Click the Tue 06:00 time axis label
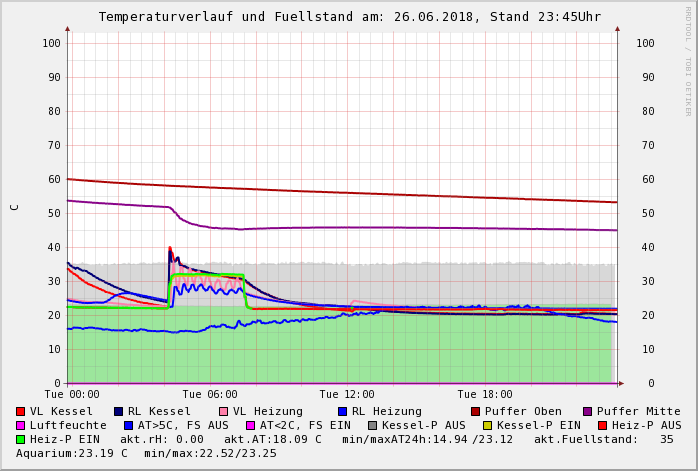Image resolution: width=698 pixels, height=471 pixels. [210, 395]
